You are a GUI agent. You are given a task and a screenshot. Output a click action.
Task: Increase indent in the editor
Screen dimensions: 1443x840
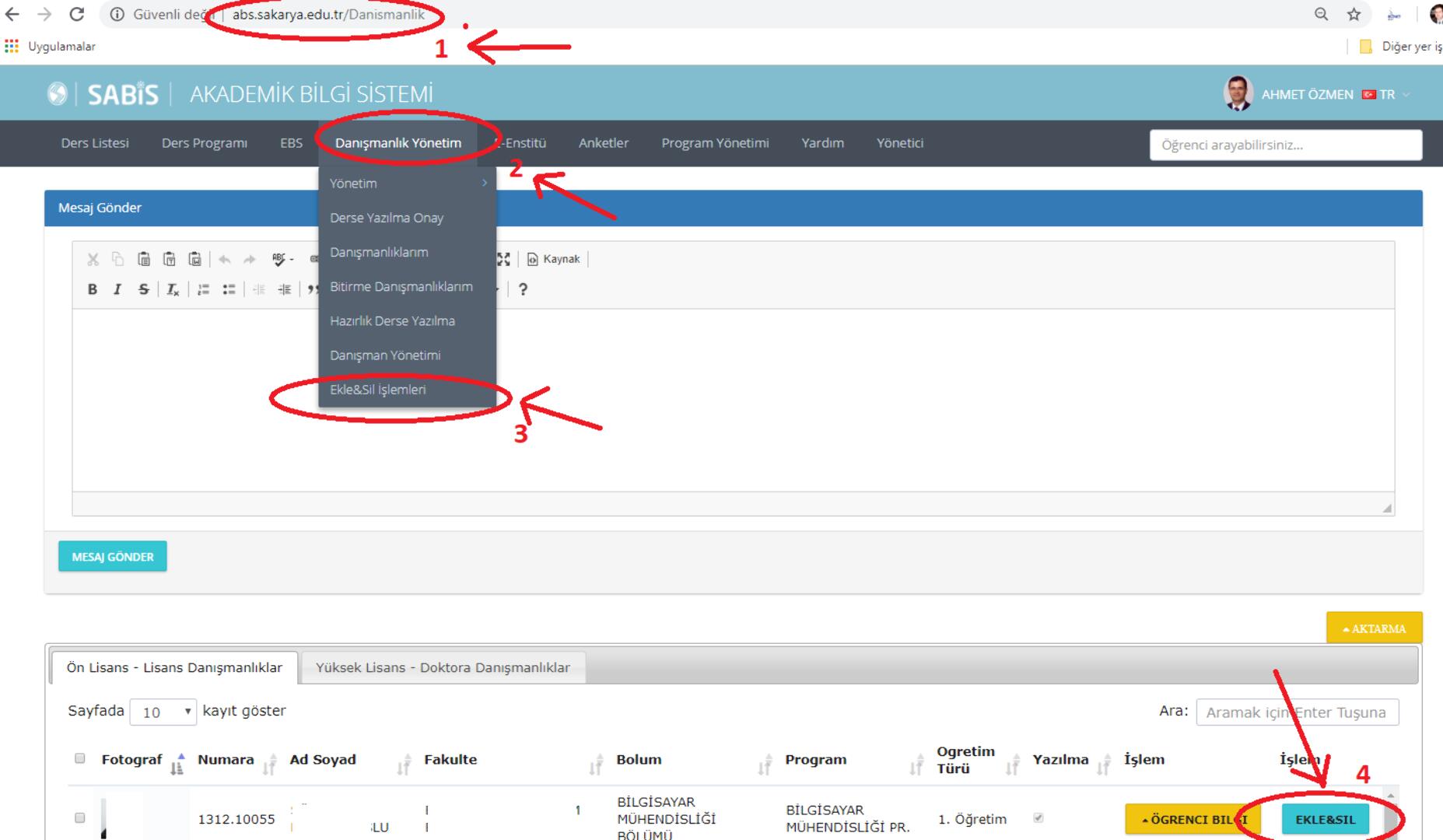(285, 289)
